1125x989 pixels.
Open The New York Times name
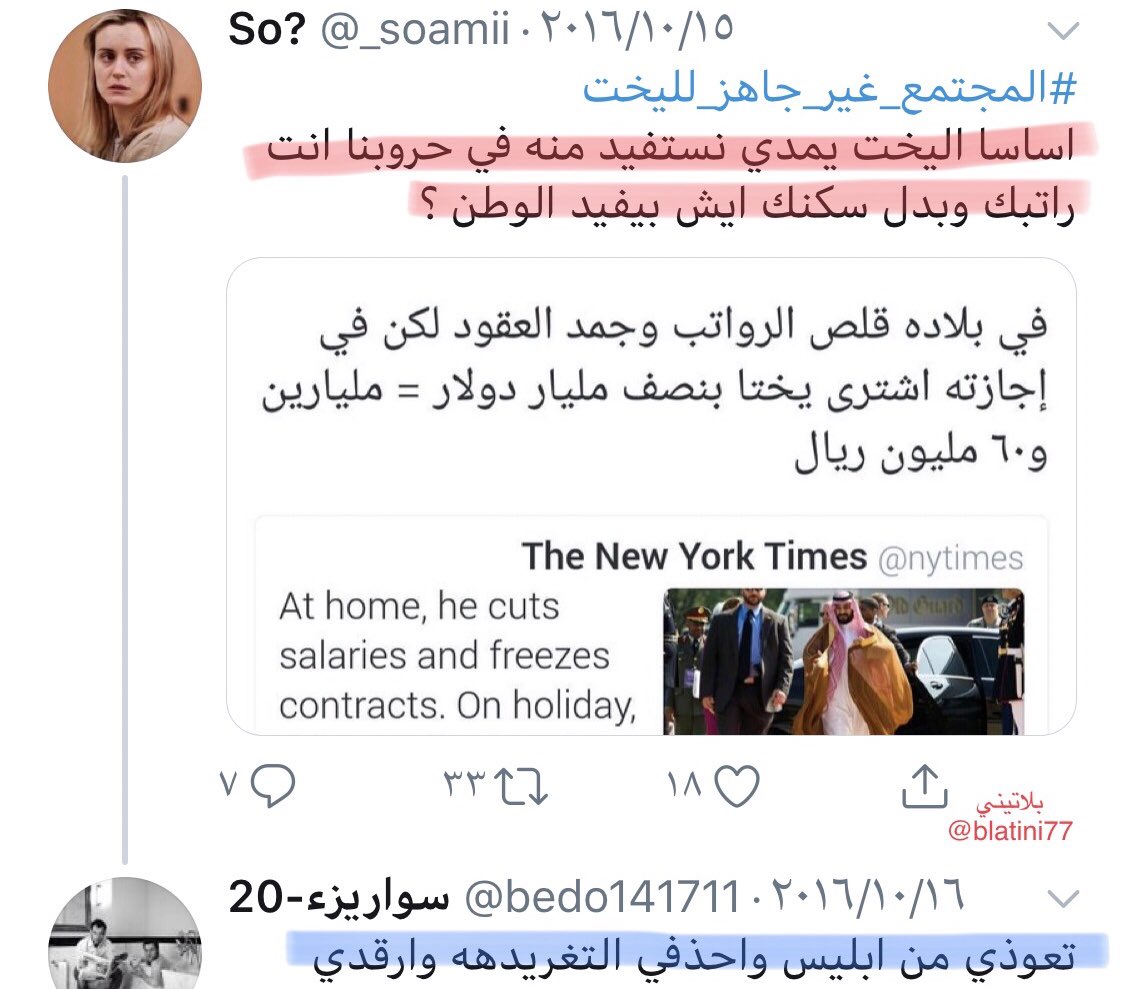click(x=695, y=557)
